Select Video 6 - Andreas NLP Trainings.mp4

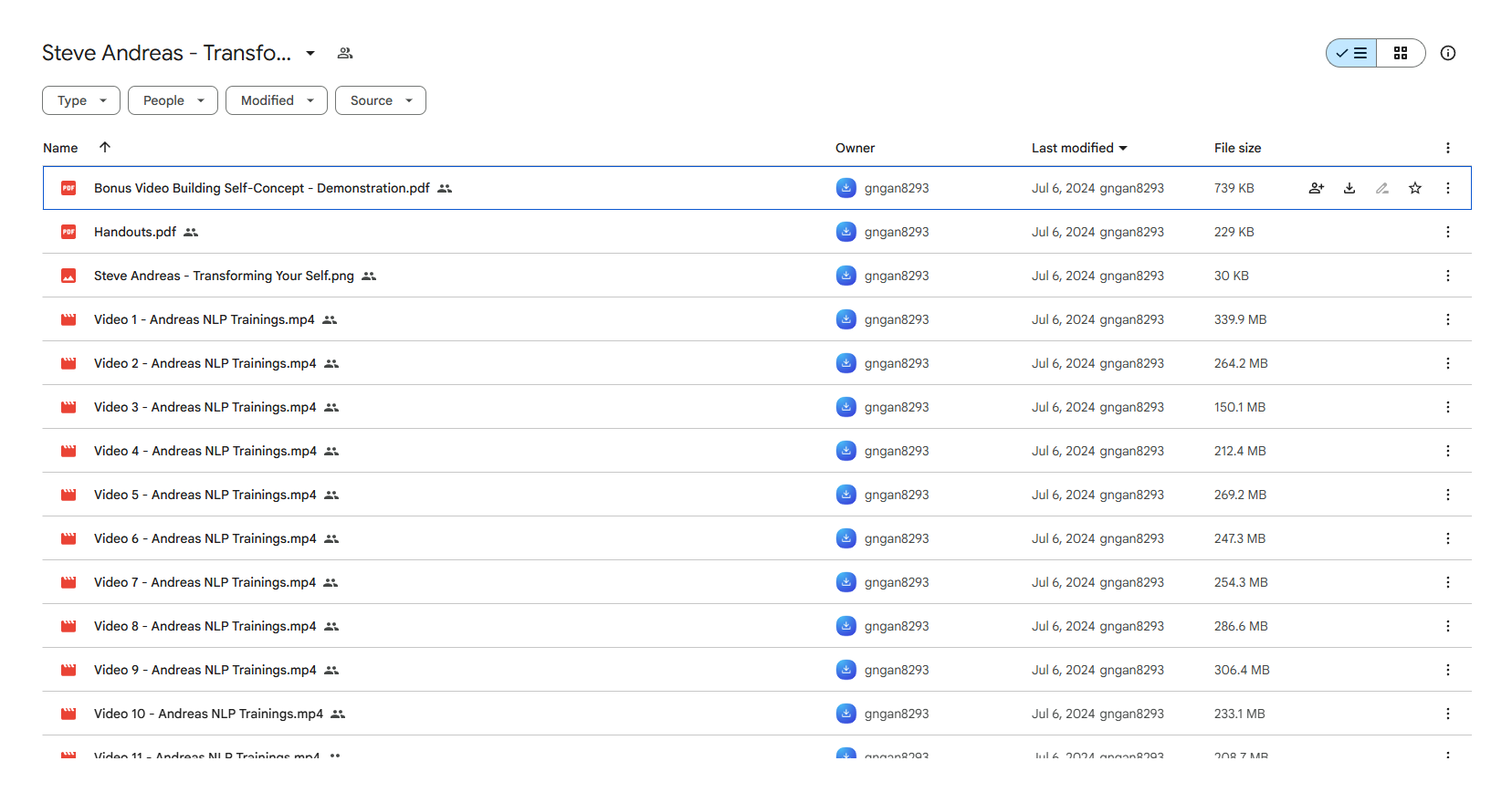click(x=205, y=538)
